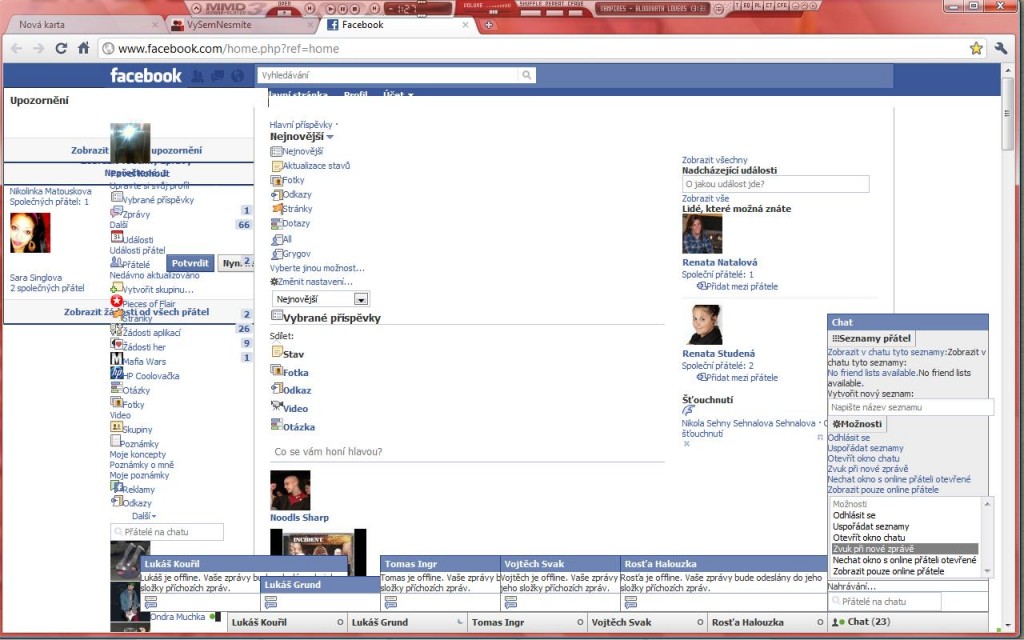The image size is (1024, 640).
Task: Open Tomas Ingr tab in the chat bar
Action: [x=527, y=622]
